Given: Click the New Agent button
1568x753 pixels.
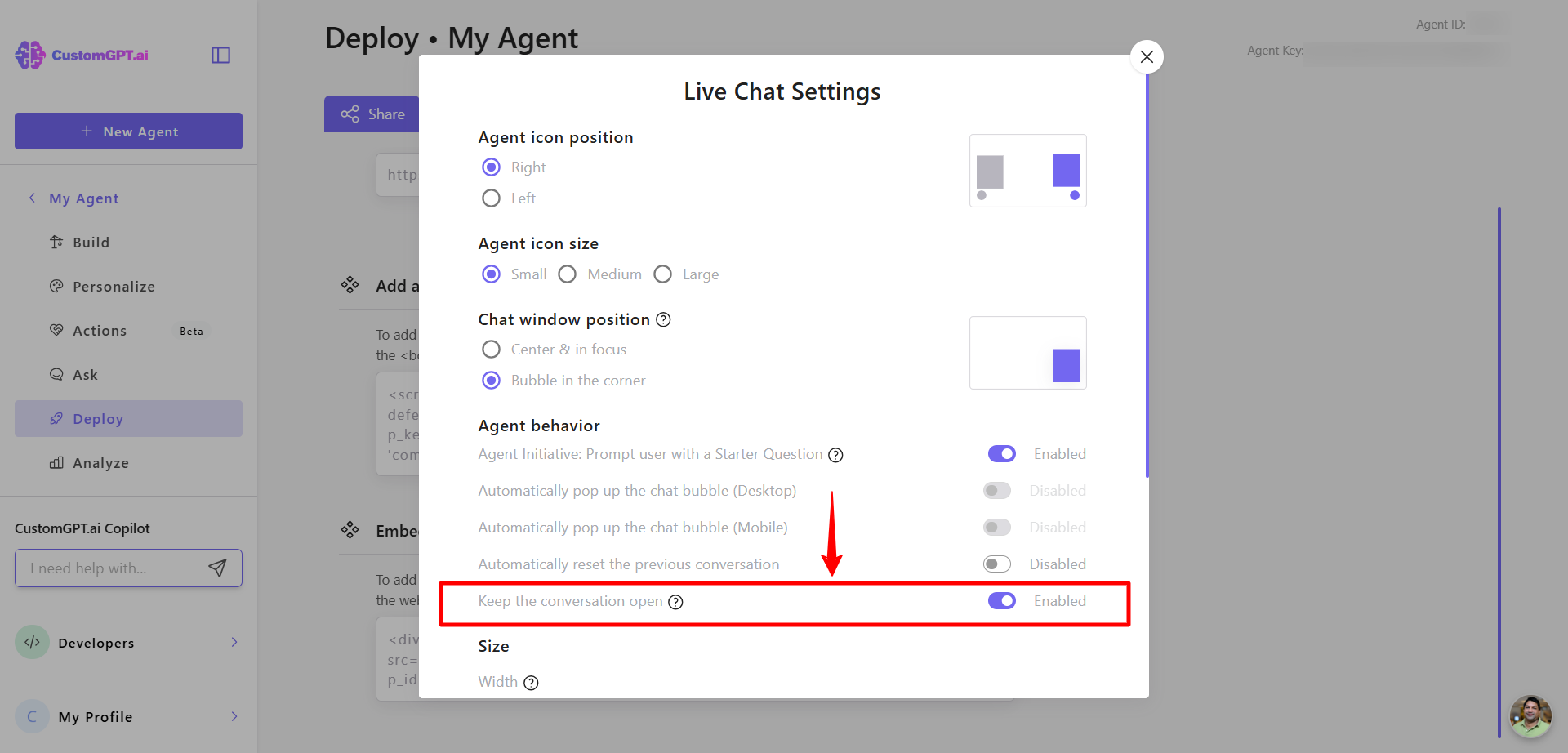Looking at the screenshot, I should coord(128,131).
